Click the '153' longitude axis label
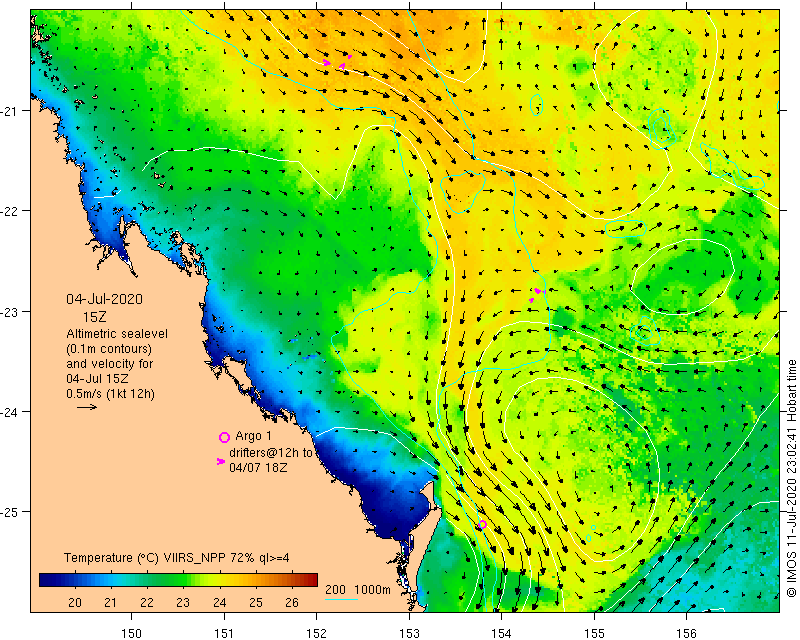800x640 pixels. coord(409,634)
